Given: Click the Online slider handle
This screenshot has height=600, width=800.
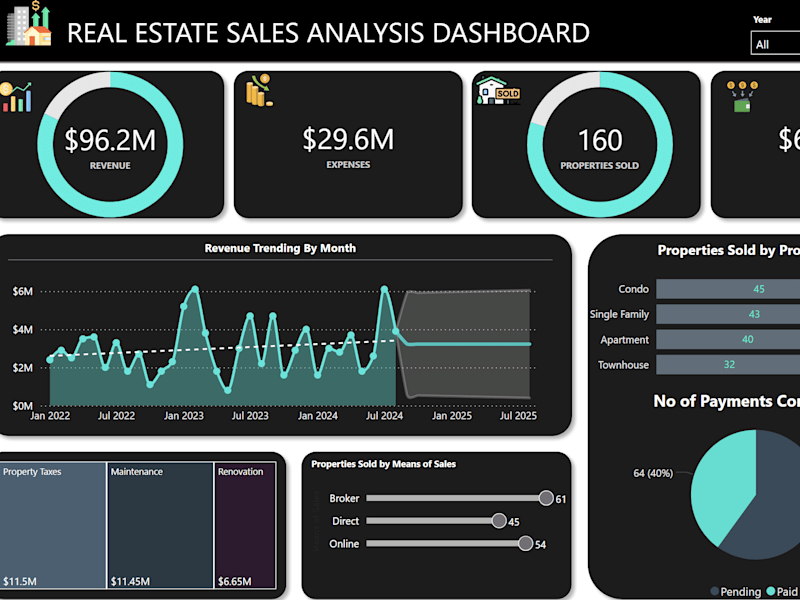Looking at the screenshot, I should (526, 543).
